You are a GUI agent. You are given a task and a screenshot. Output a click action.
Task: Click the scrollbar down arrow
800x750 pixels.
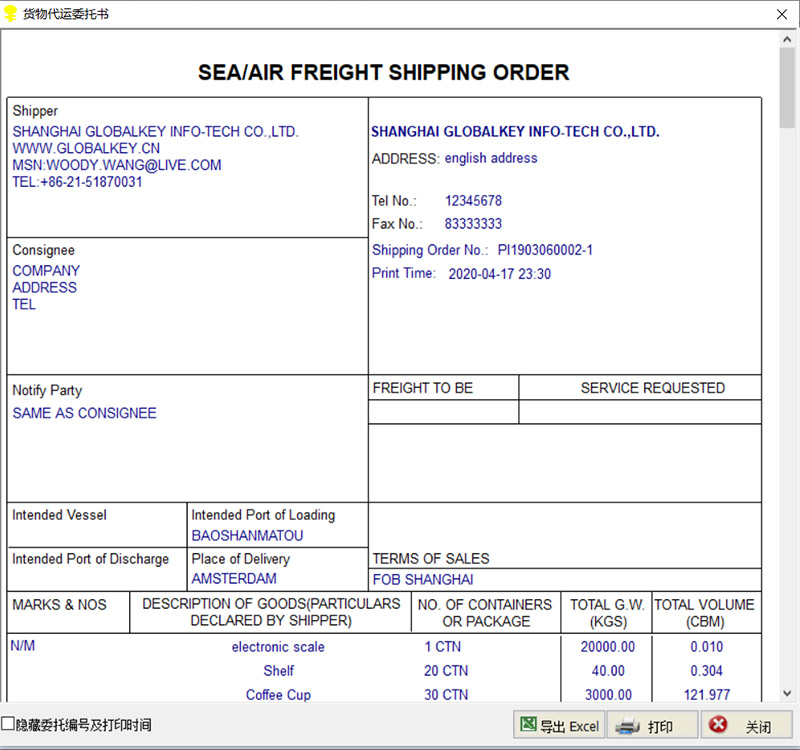click(x=787, y=693)
